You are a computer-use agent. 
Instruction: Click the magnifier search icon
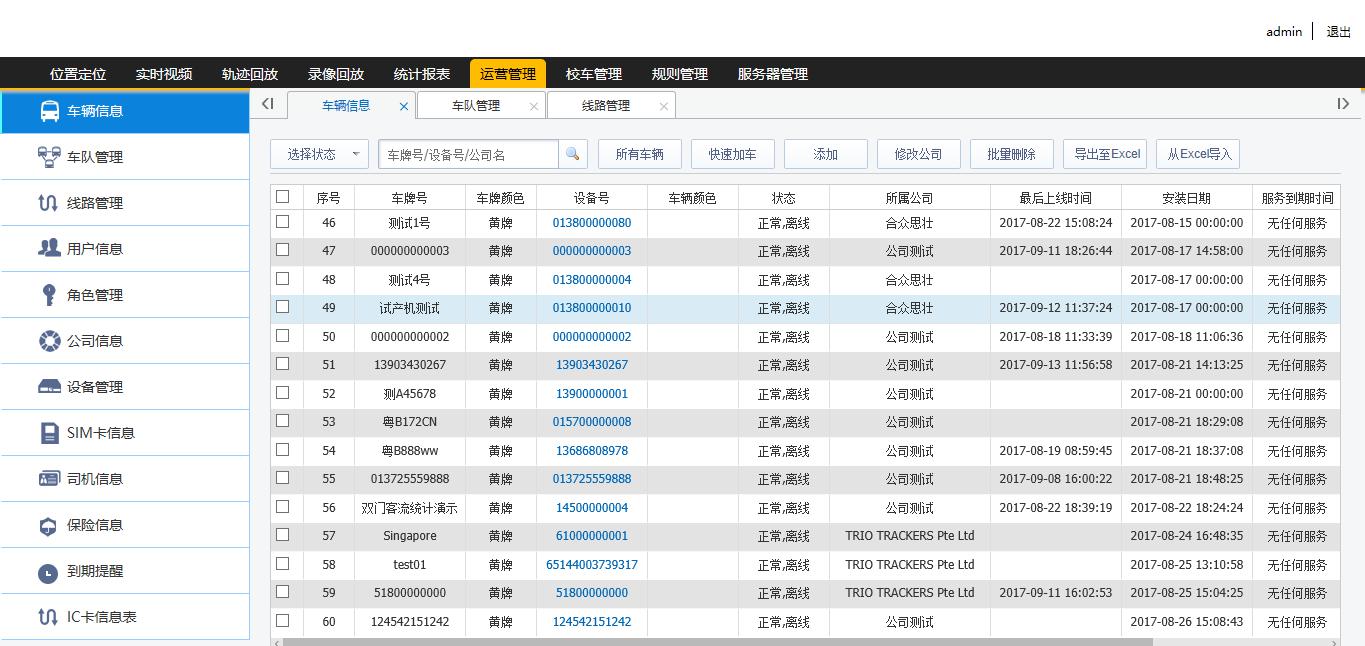(x=572, y=154)
